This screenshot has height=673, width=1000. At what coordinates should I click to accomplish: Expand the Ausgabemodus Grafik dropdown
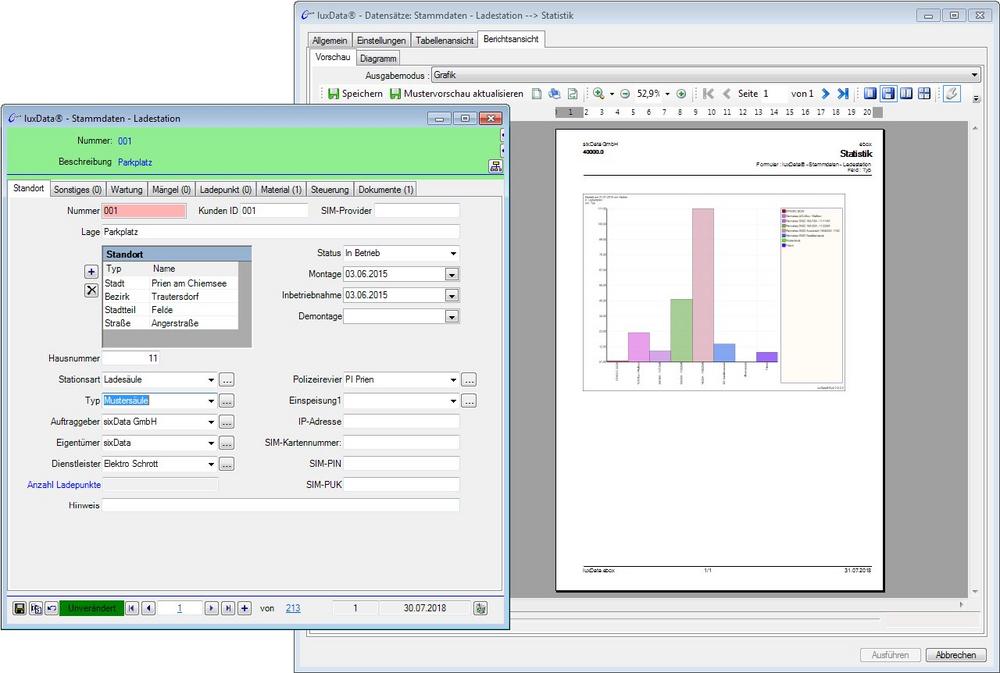click(974, 75)
